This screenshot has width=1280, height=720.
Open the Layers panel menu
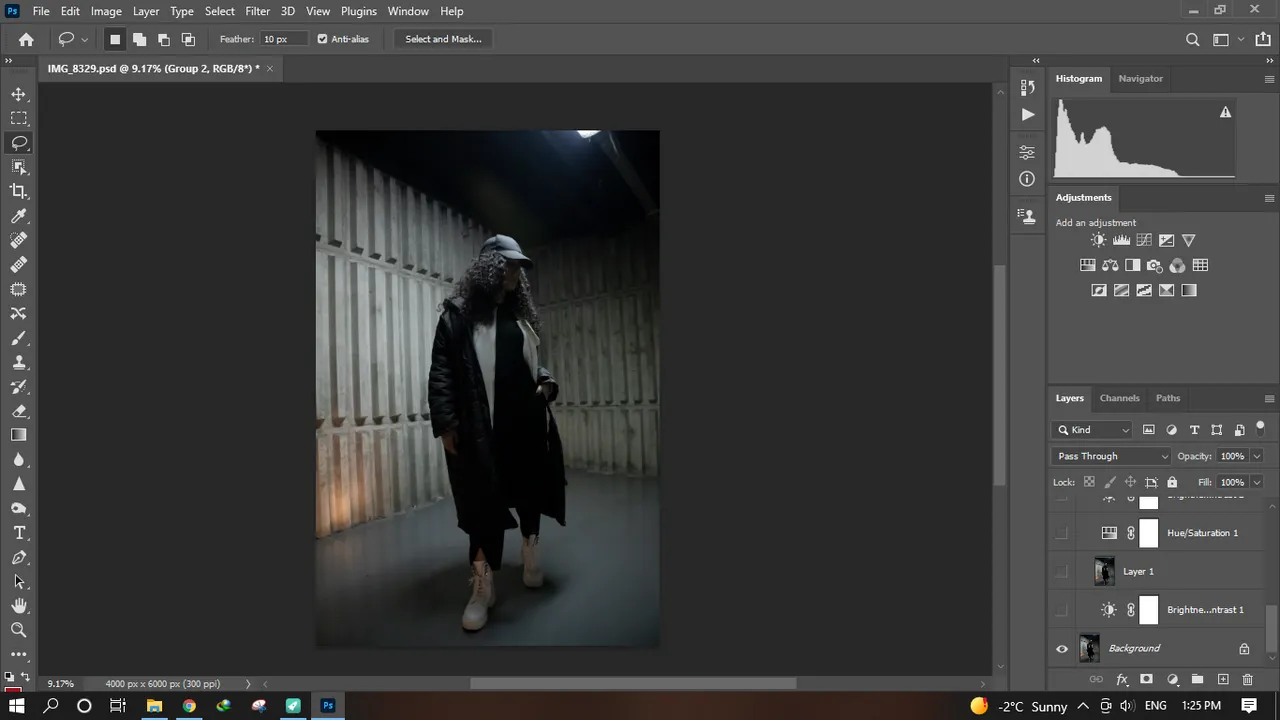tap(1269, 398)
